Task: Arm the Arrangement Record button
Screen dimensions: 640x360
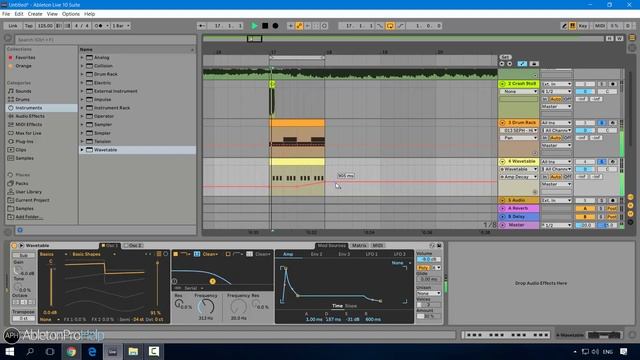Action: [276, 26]
